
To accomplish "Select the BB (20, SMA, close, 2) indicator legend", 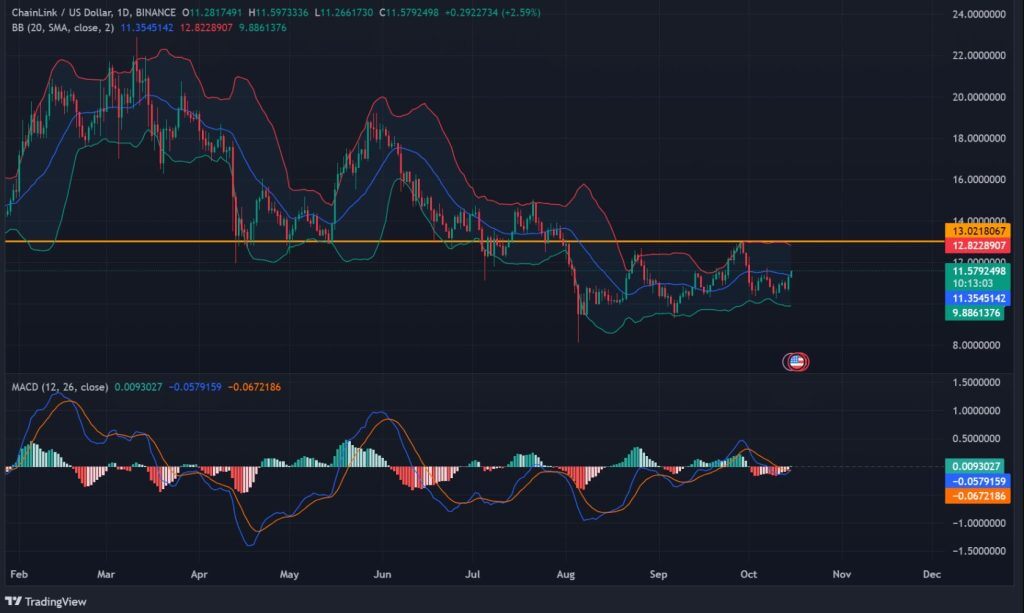I will coord(62,27).
